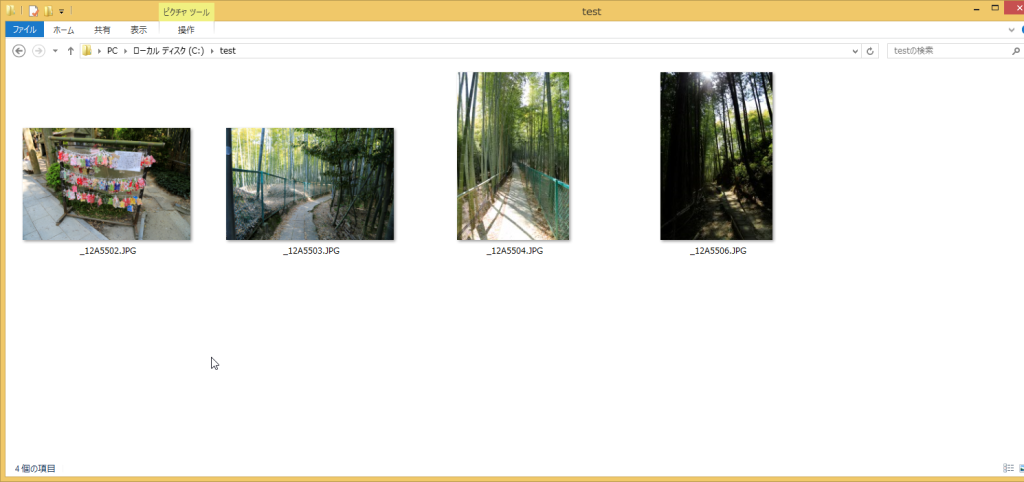Switch to the ホーム ribbon tab
The width and height of the screenshot is (1024, 482).
click(64, 29)
